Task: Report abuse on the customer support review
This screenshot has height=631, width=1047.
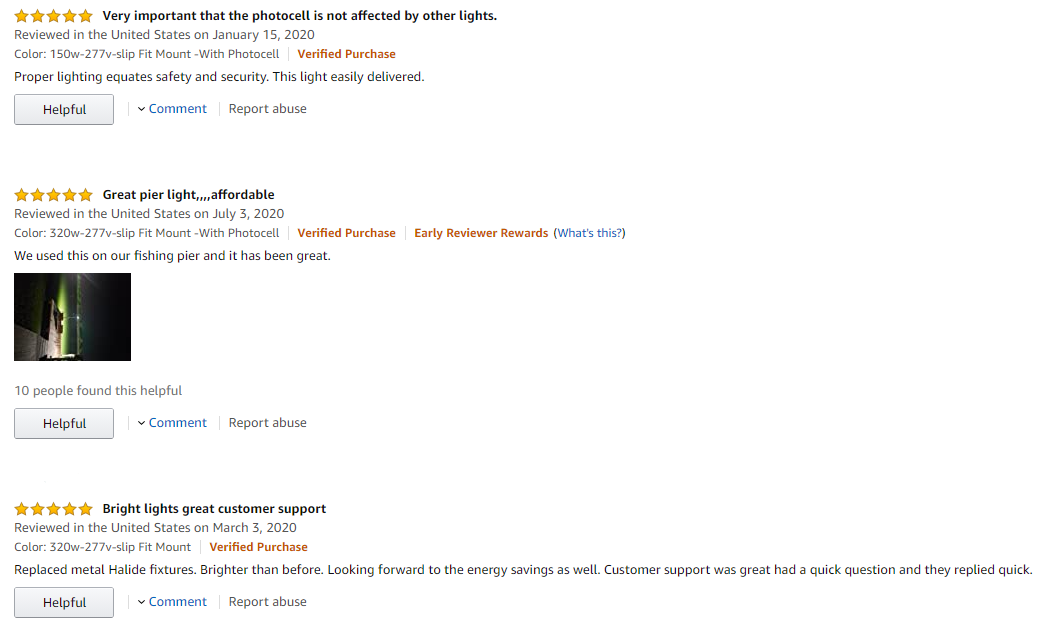Action: point(267,602)
